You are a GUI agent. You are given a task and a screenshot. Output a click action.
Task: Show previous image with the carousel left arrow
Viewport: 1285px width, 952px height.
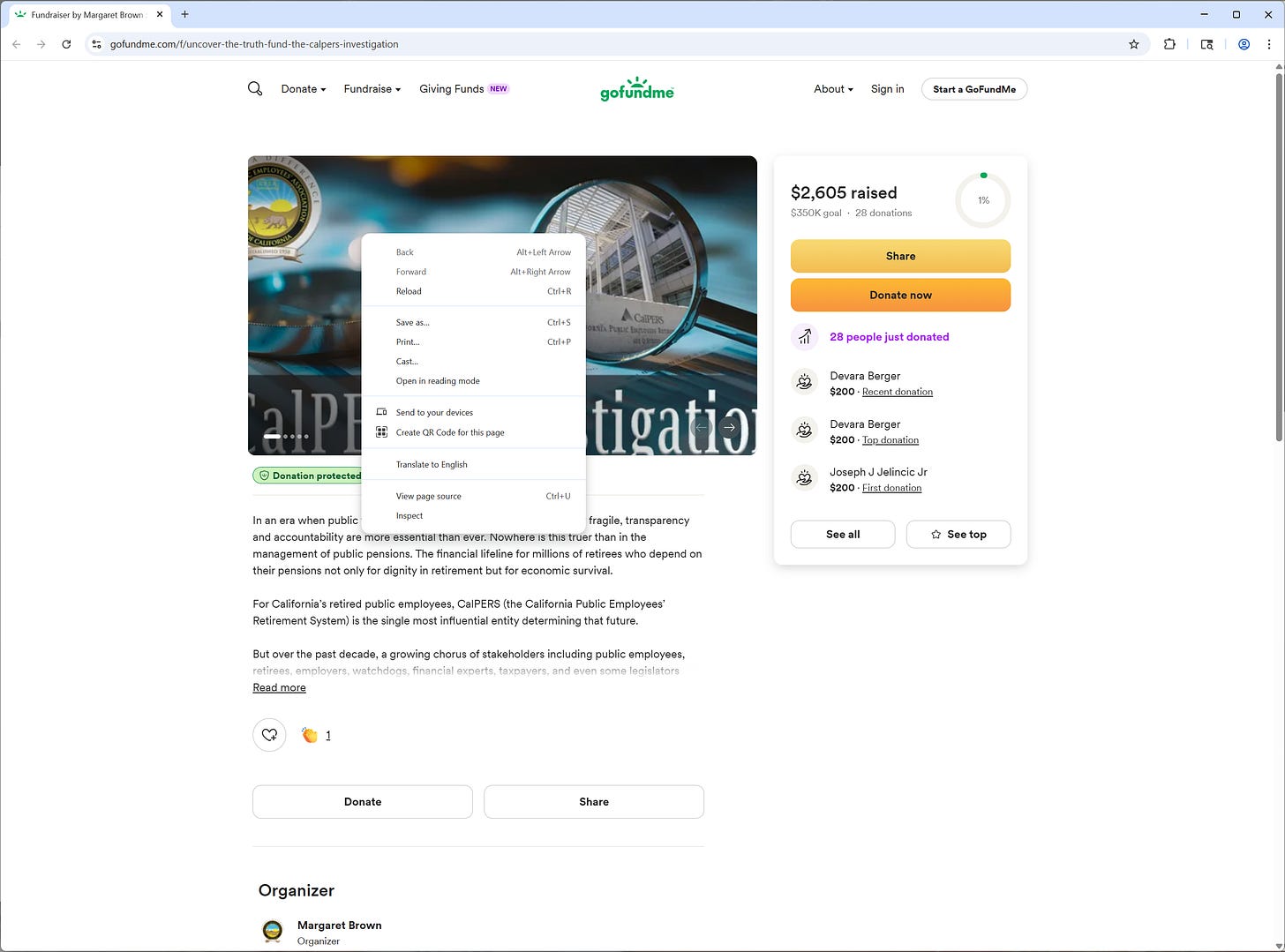(x=701, y=427)
